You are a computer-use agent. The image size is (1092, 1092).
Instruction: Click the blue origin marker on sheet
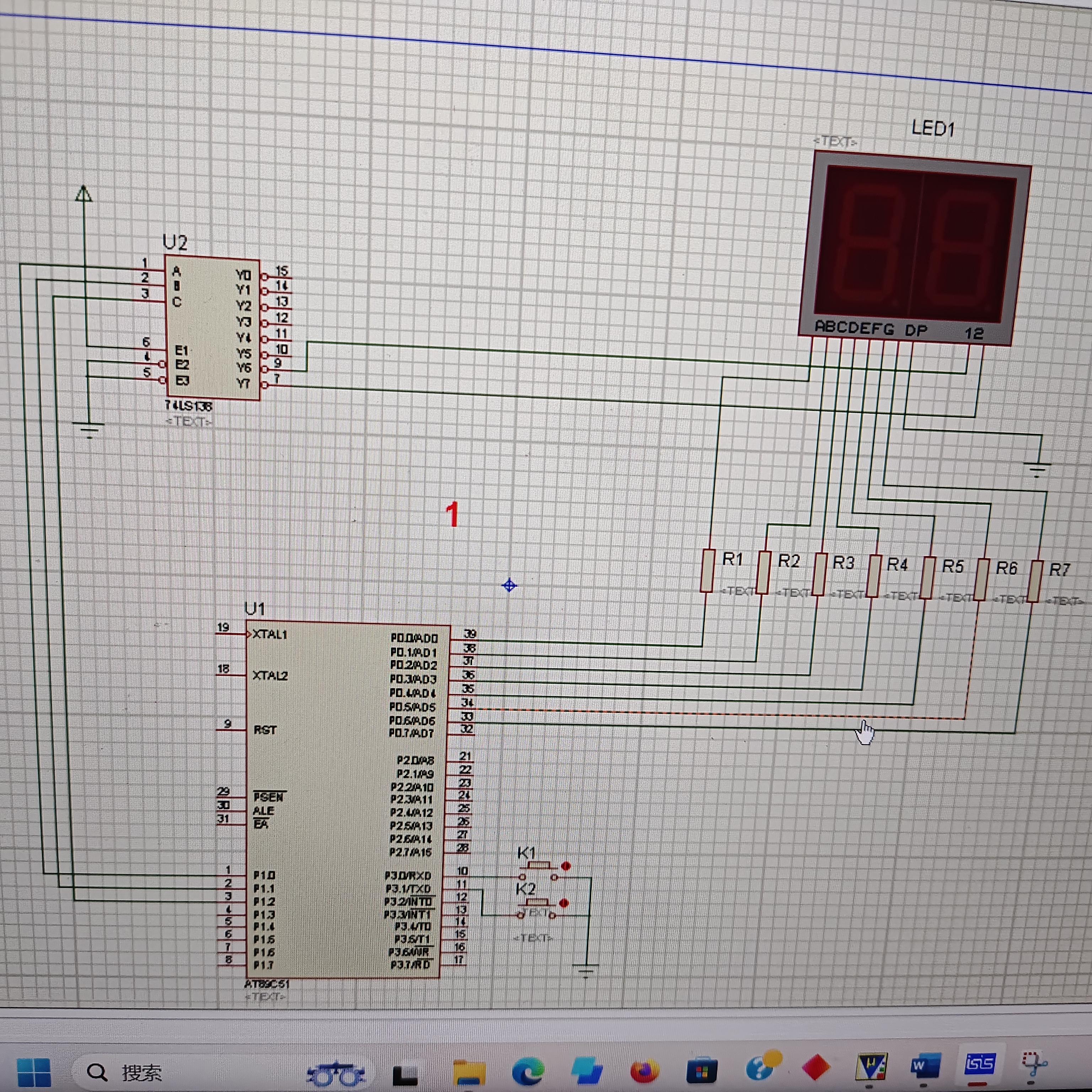point(509,585)
